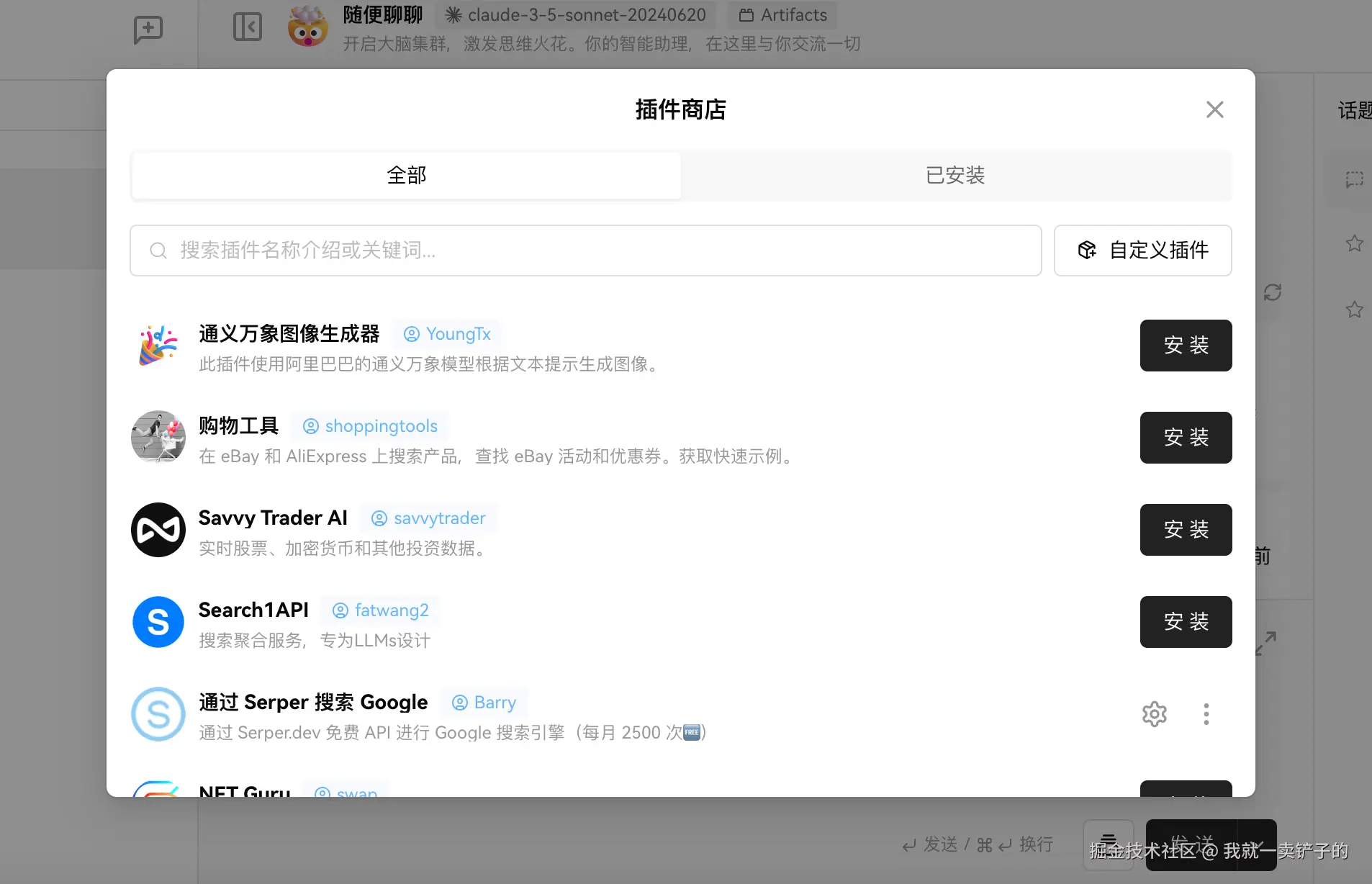1372x884 pixels.
Task: Click new topic icon in background chat window
Action: click(x=148, y=30)
